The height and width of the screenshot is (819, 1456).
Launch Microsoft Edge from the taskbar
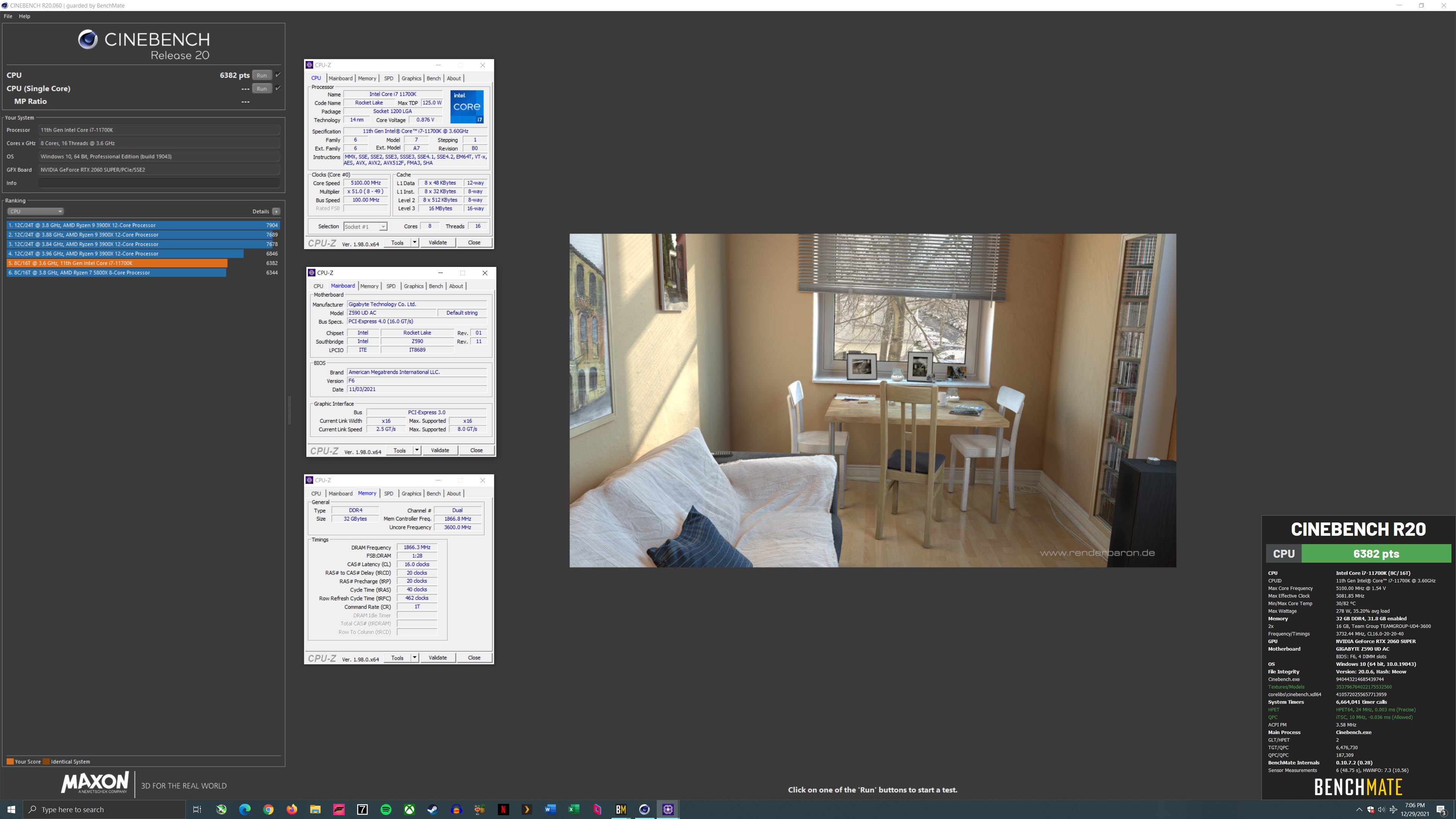[245, 810]
